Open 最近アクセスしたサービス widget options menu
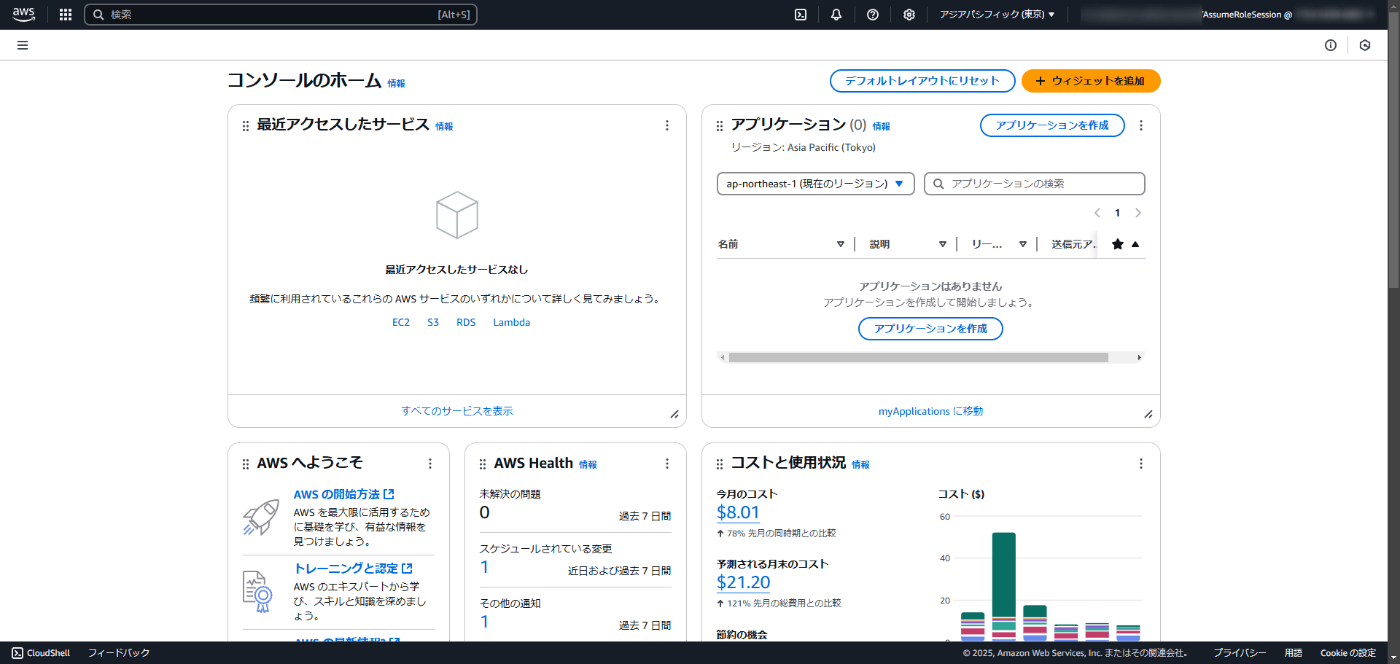Image resolution: width=1400 pixels, height=664 pixels. 667,125
